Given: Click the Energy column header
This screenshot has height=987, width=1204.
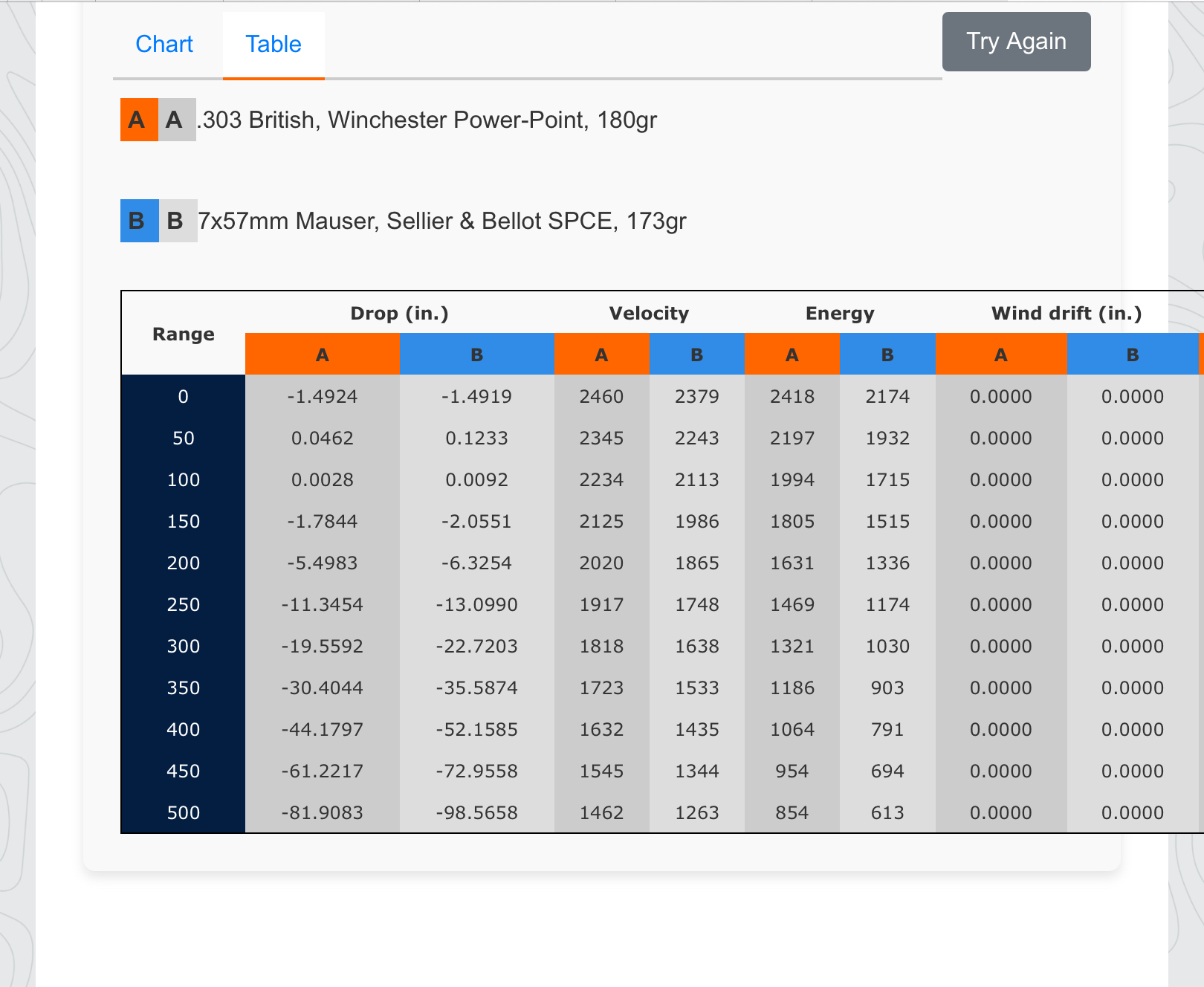Looking at the screenshot, I should click(840, 313).
